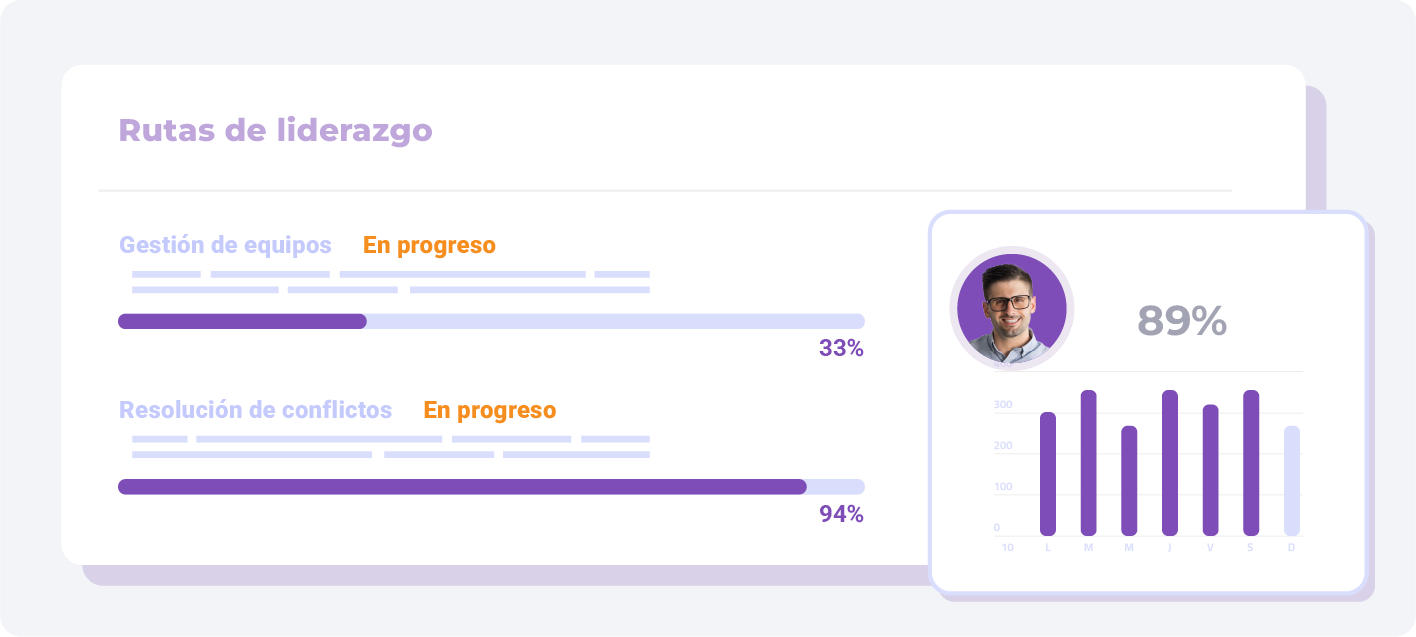Select the J day bar in chart

coord(1170,463)
